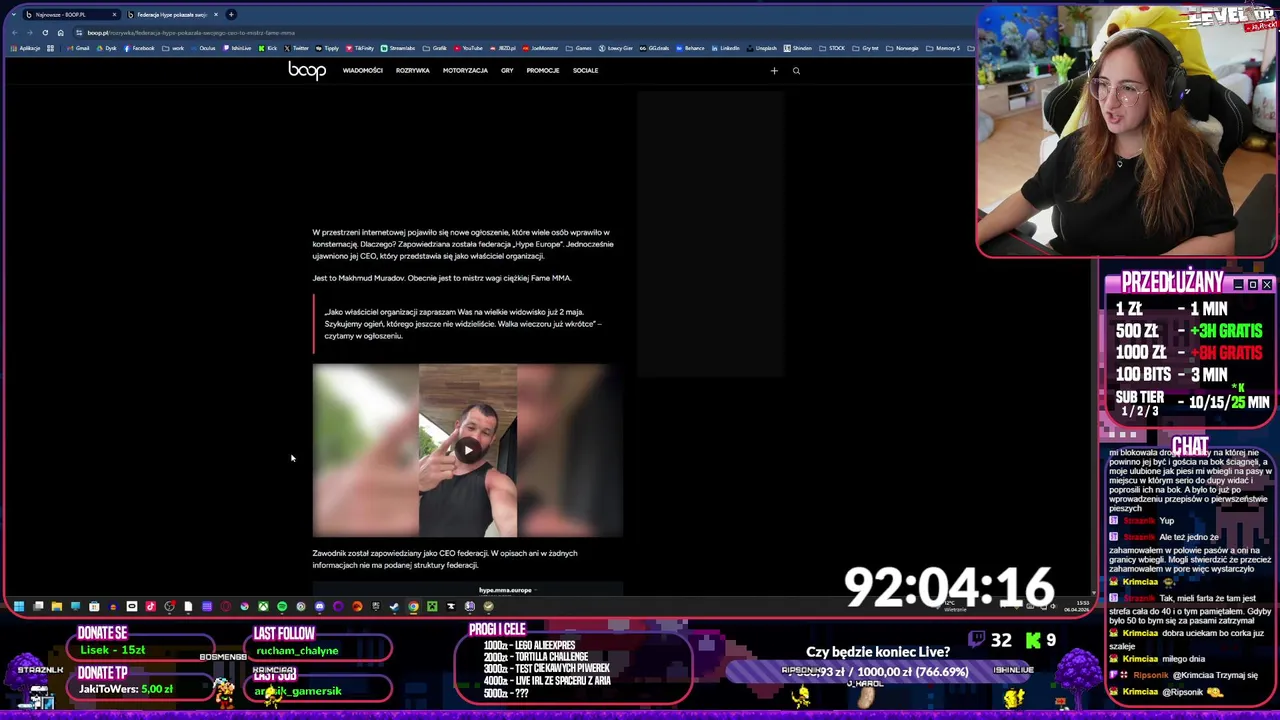Click the boop logo
1280x720 pixels.
(x=307, y=70)
